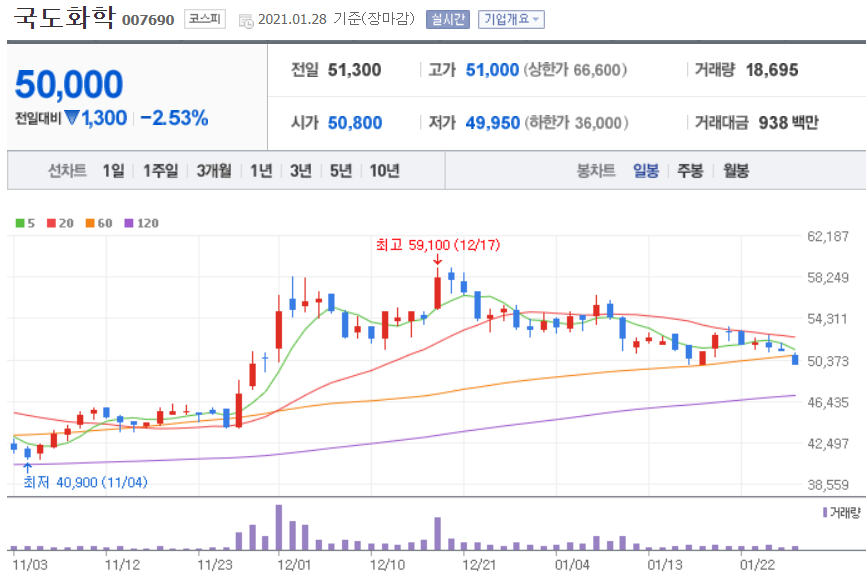The image size is (866, 578).
Task: Open the 기업개요 dropdown
Action: click(x=511, y=19)
